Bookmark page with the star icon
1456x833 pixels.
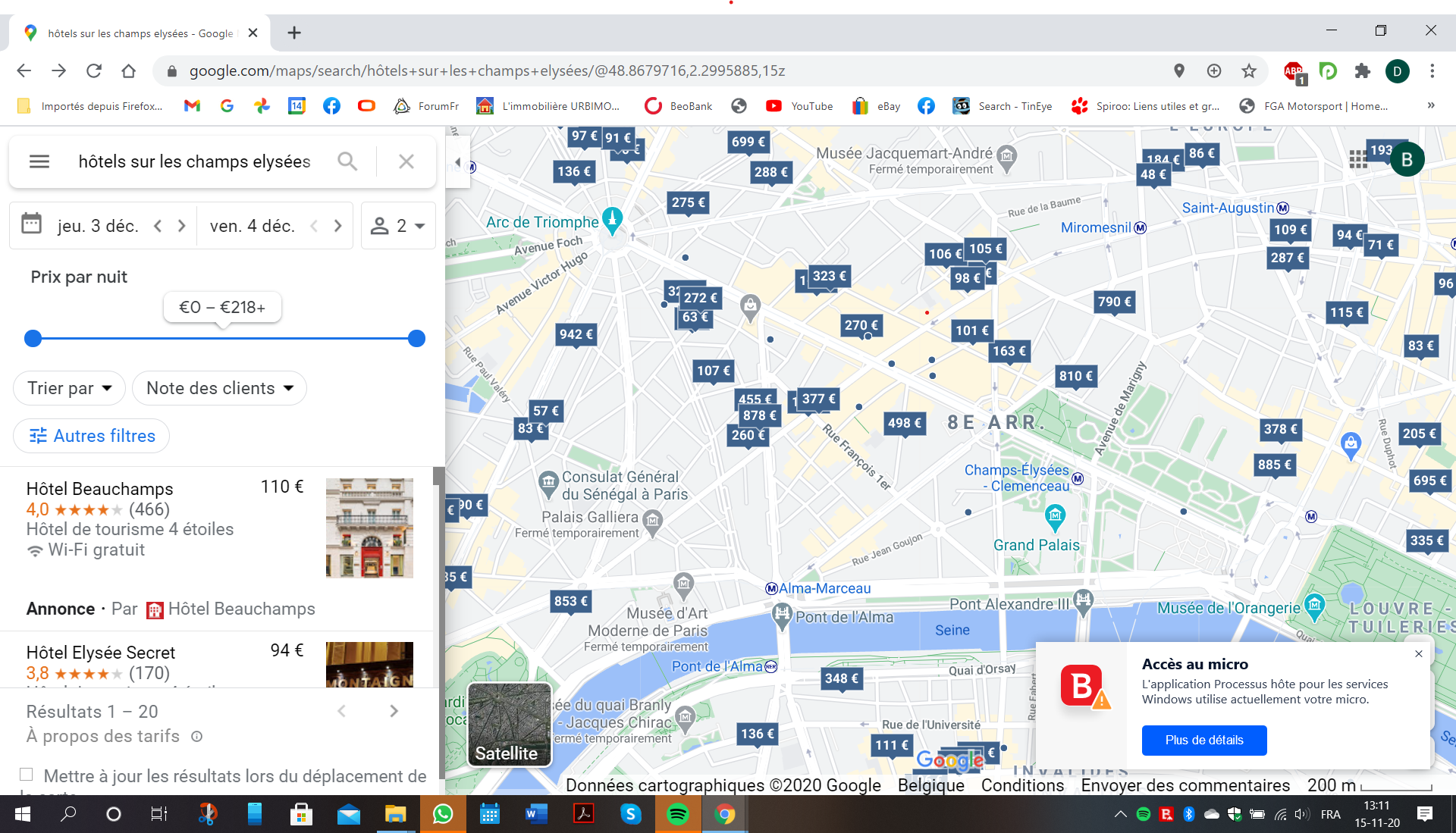1249,70
